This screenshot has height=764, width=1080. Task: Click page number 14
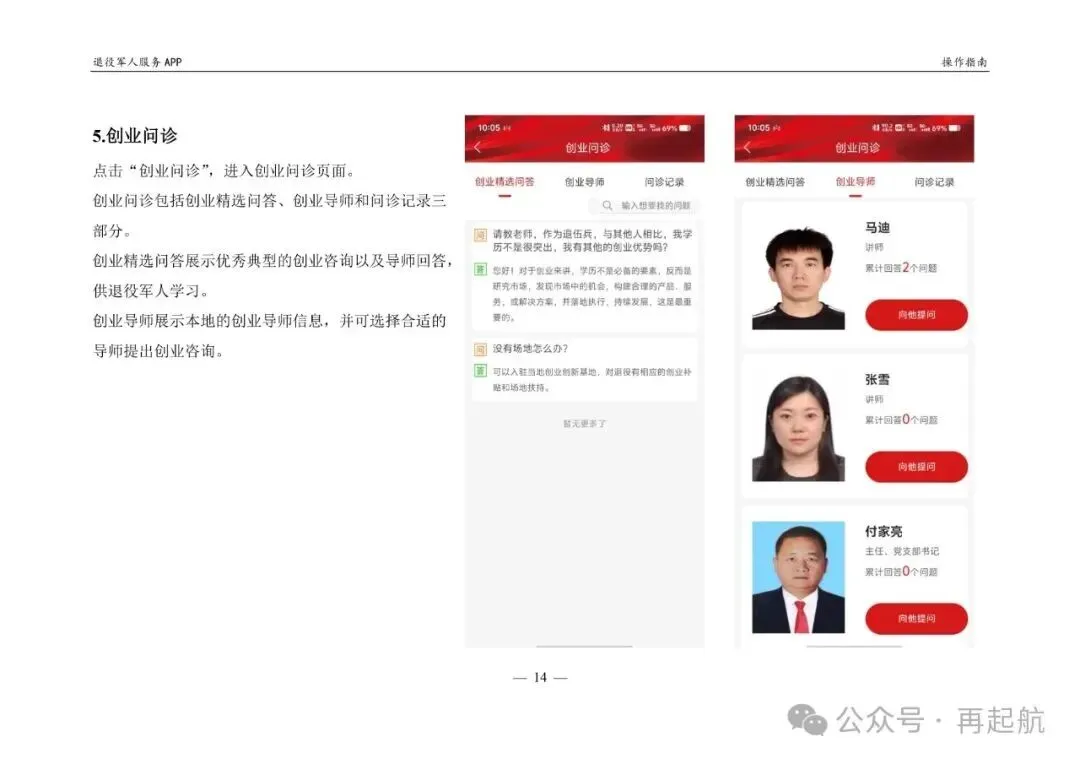click(x=540, y=678)
